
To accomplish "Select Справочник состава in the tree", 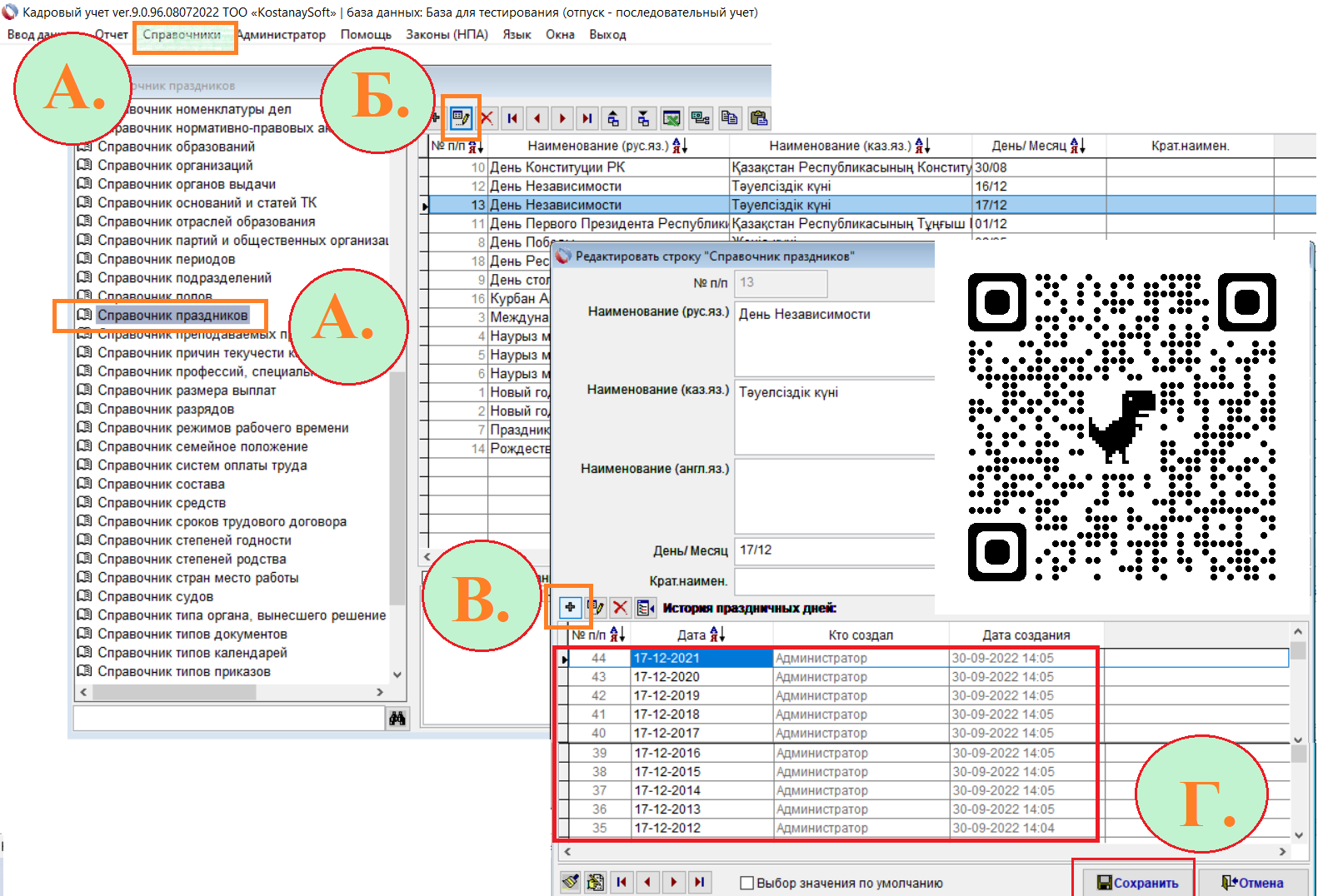I will tap(161, 484).
